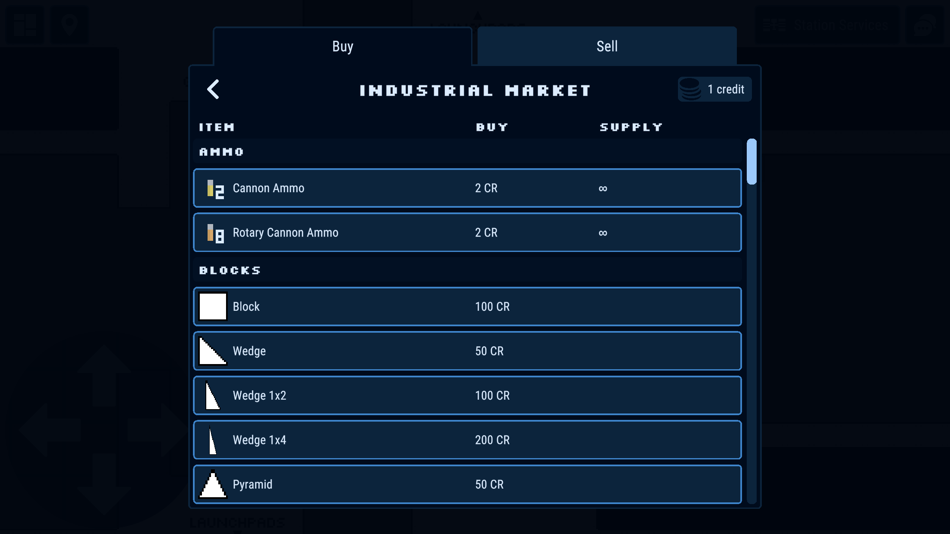Screen dimensions: 950x534
Task: Switch to the Sell tab
Action: (606, 46)
